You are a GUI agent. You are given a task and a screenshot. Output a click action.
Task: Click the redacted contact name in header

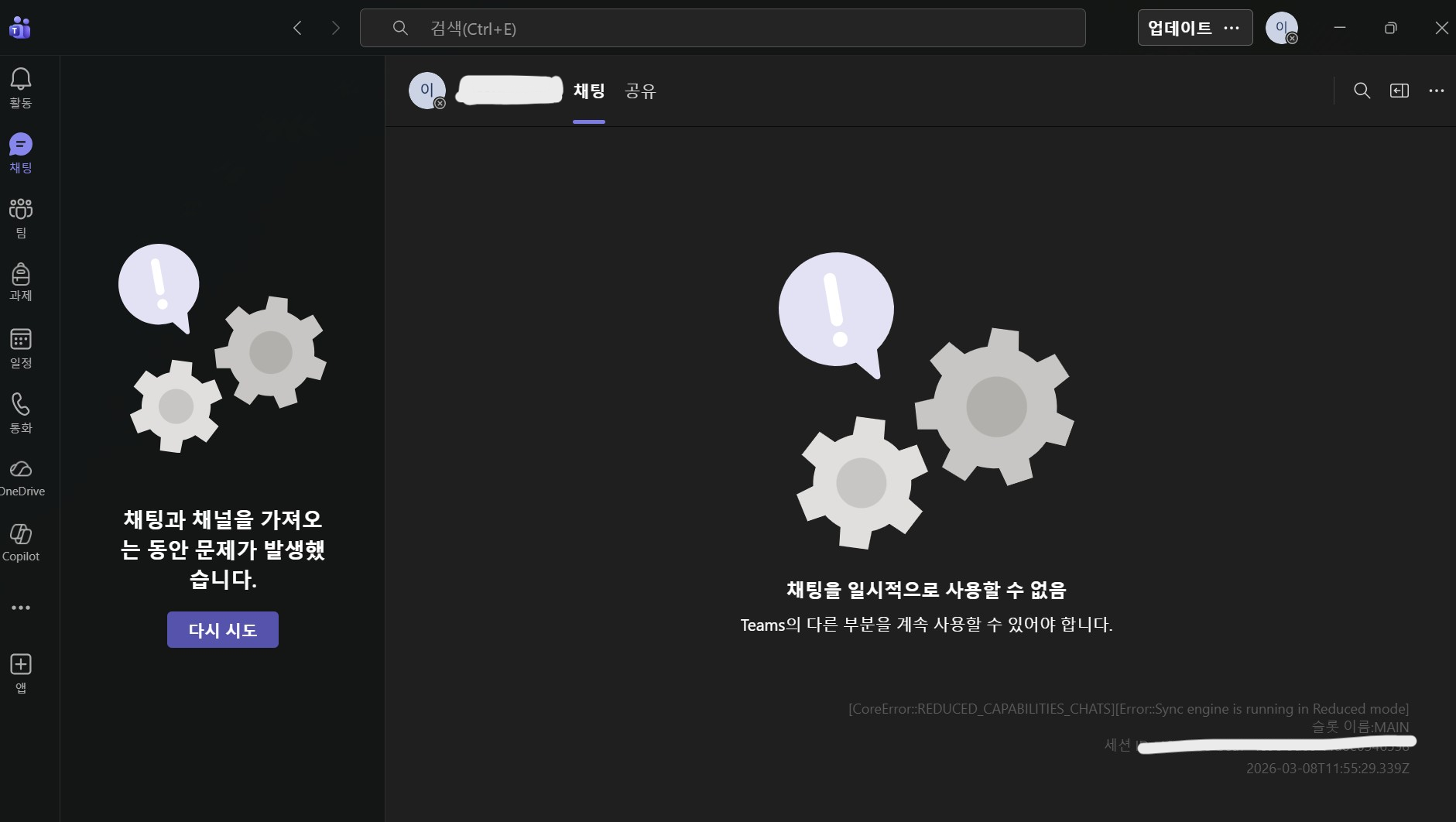tap(509, 90)
